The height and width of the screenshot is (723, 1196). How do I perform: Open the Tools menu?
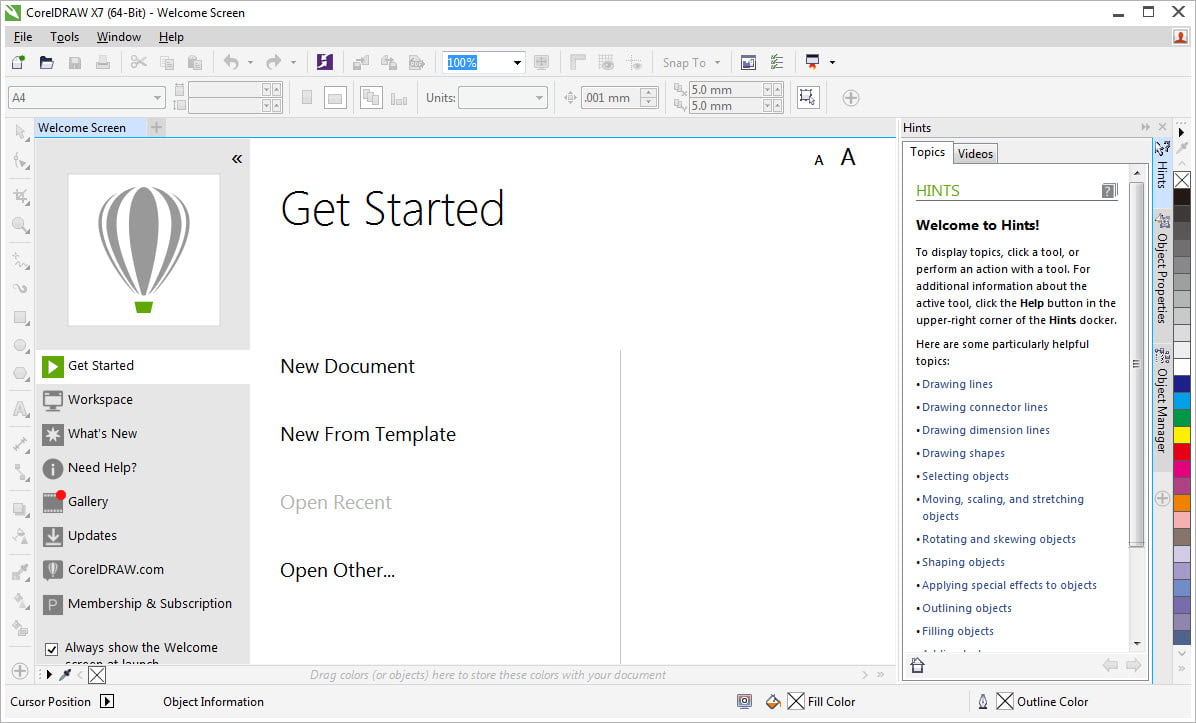pos(64,37)
